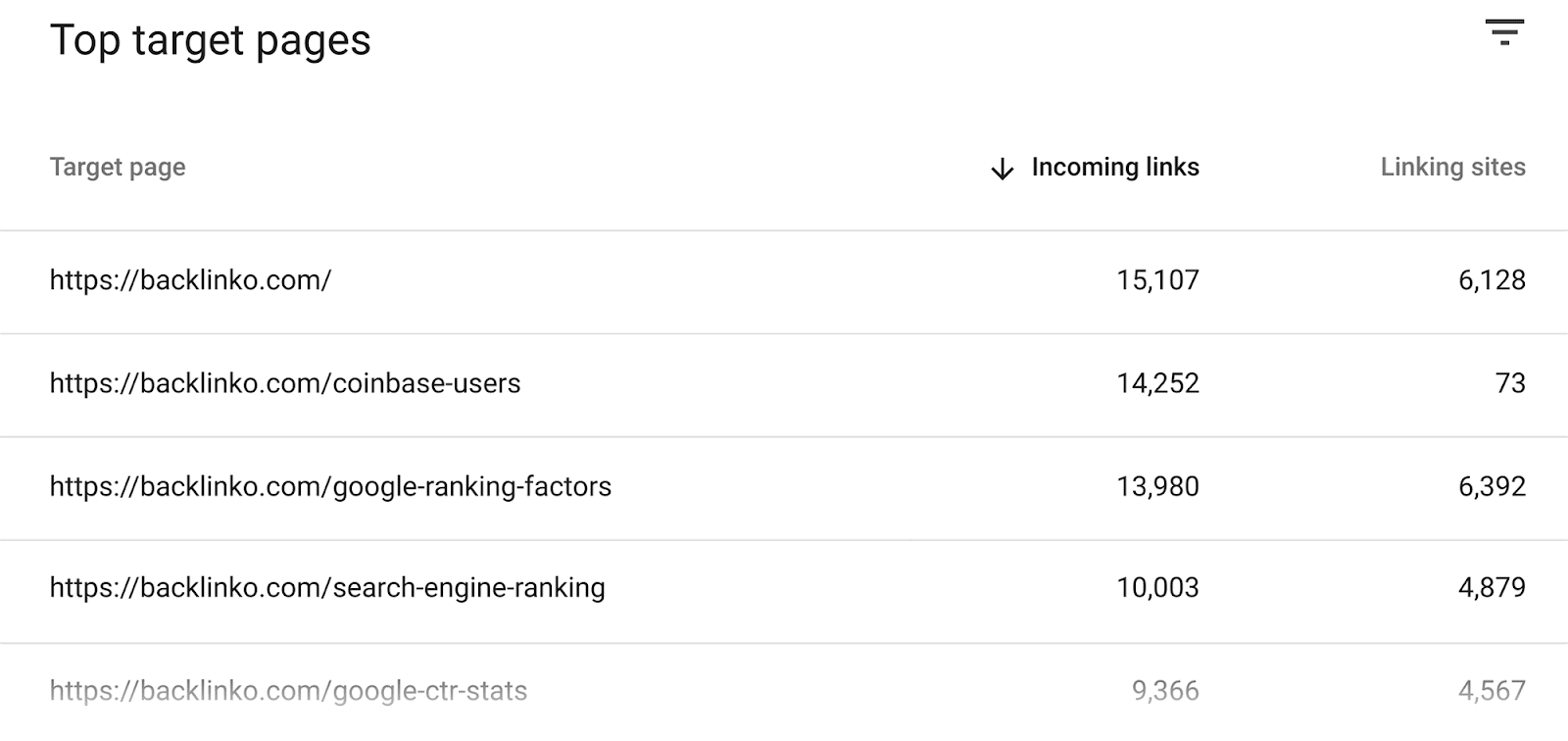
Task: Click the 14,252 incoming links value
Action: [x=1157, y=383]
